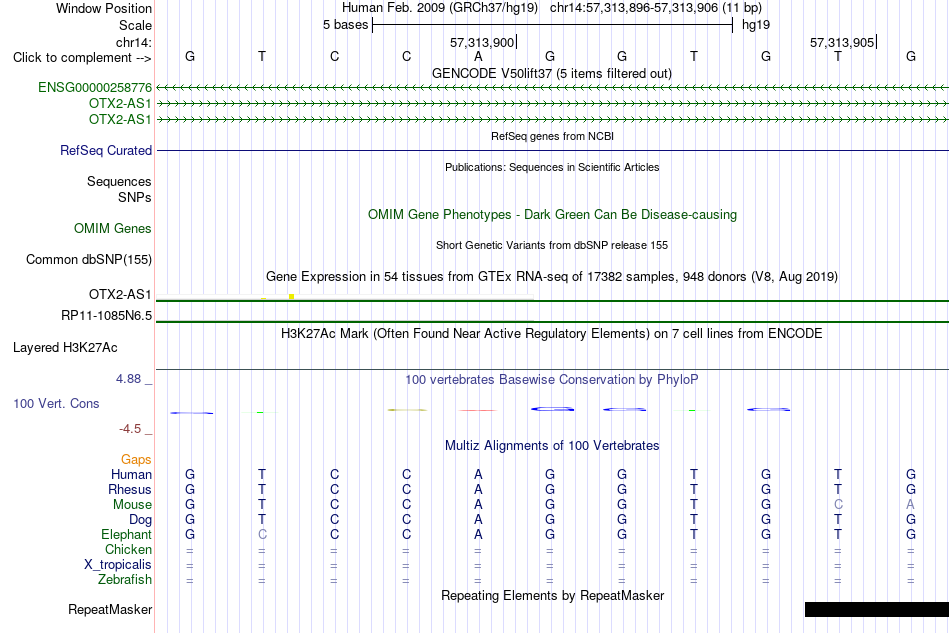Click 'chr14:57,313,896-57,313,906 (11 bp)' position text
950x633 pixels.
656,8
